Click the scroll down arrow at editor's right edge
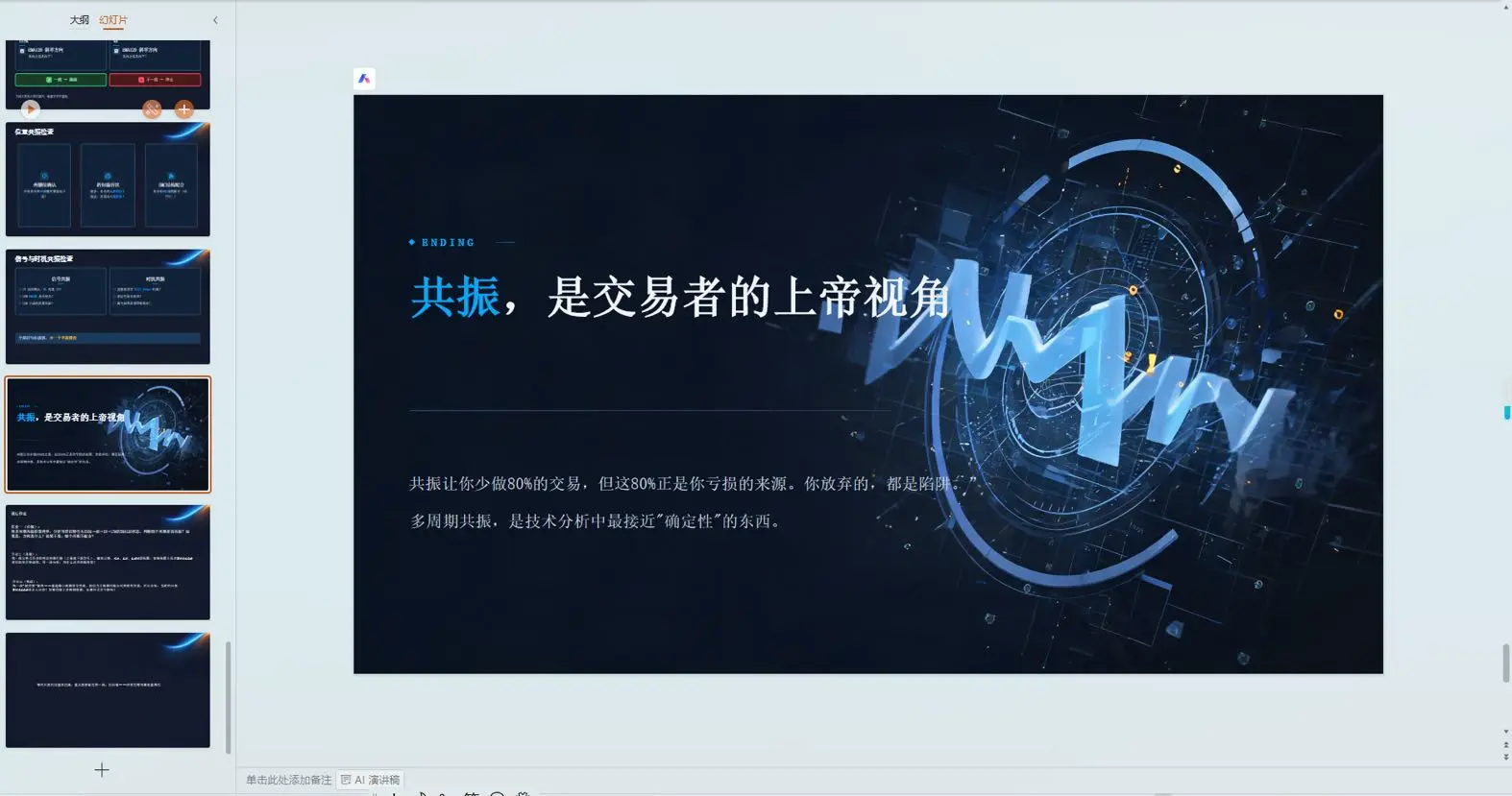1512x796 pixels. coord(1505,732)
